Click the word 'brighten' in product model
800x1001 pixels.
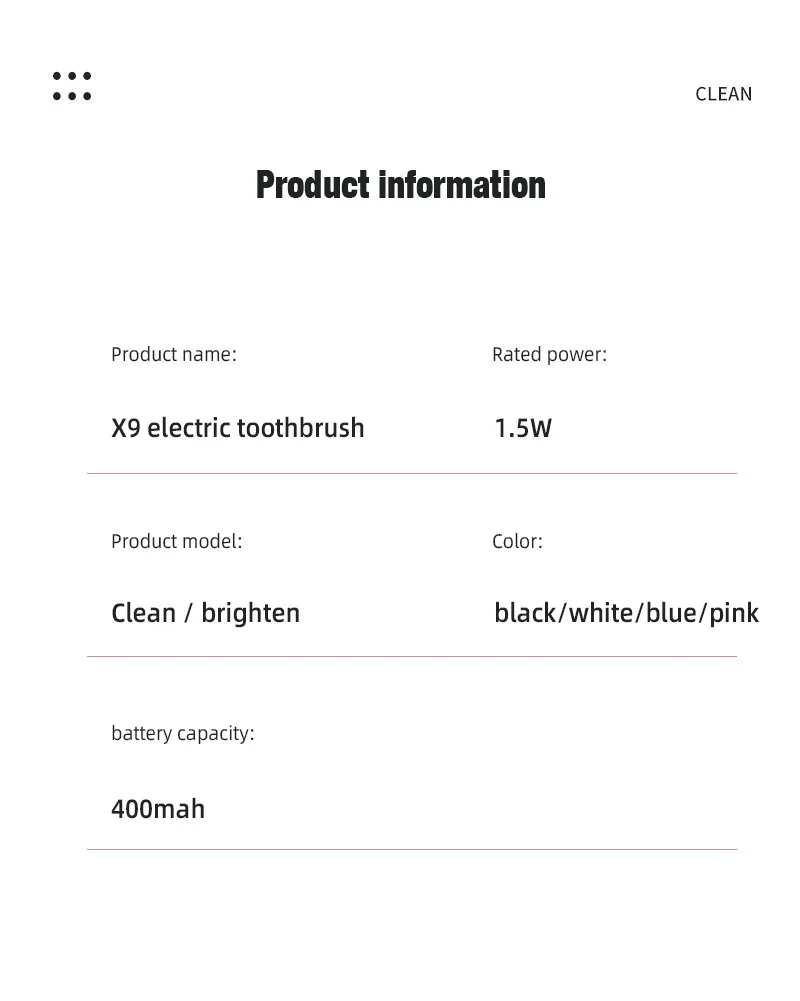[250, 613]
